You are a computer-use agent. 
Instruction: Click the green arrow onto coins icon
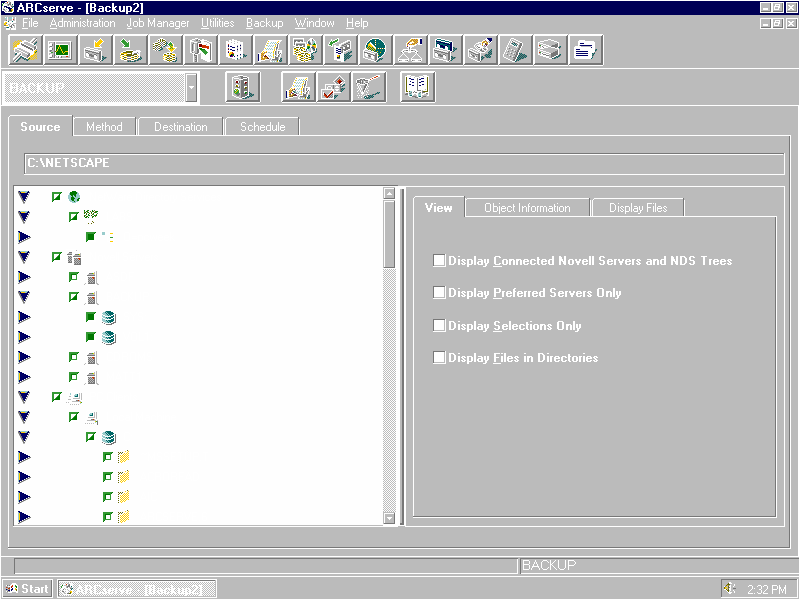click(x=131, y=50)
